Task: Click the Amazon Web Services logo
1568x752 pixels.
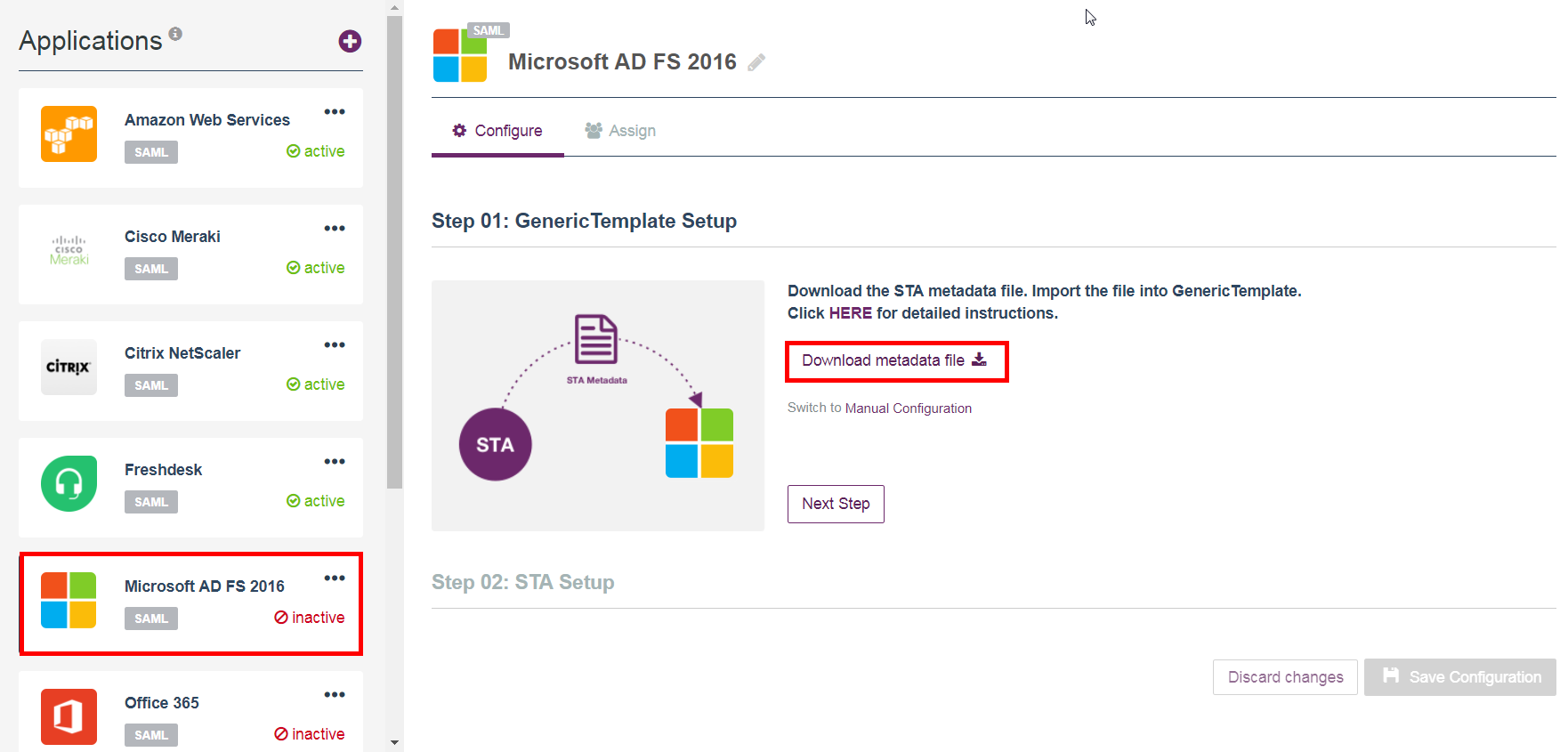Action: (x=69, y=134)
